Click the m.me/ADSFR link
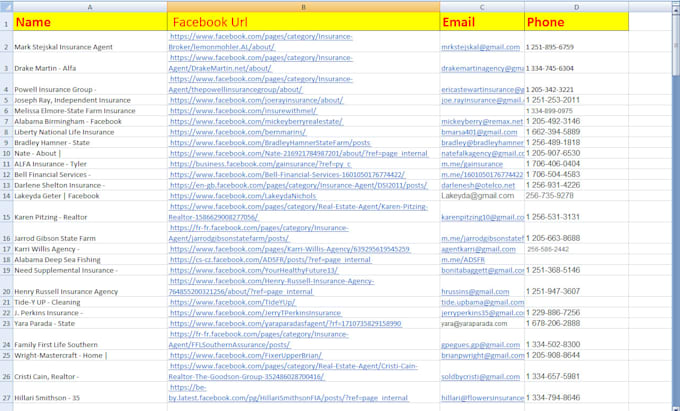Image resolution: width=680 pixels, height=411 pixels. pos(463,260)
